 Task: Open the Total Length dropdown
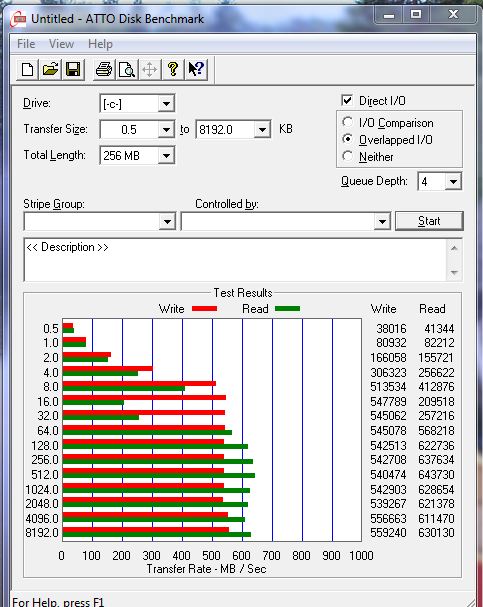pyautogui.click(x=166, y=156)
